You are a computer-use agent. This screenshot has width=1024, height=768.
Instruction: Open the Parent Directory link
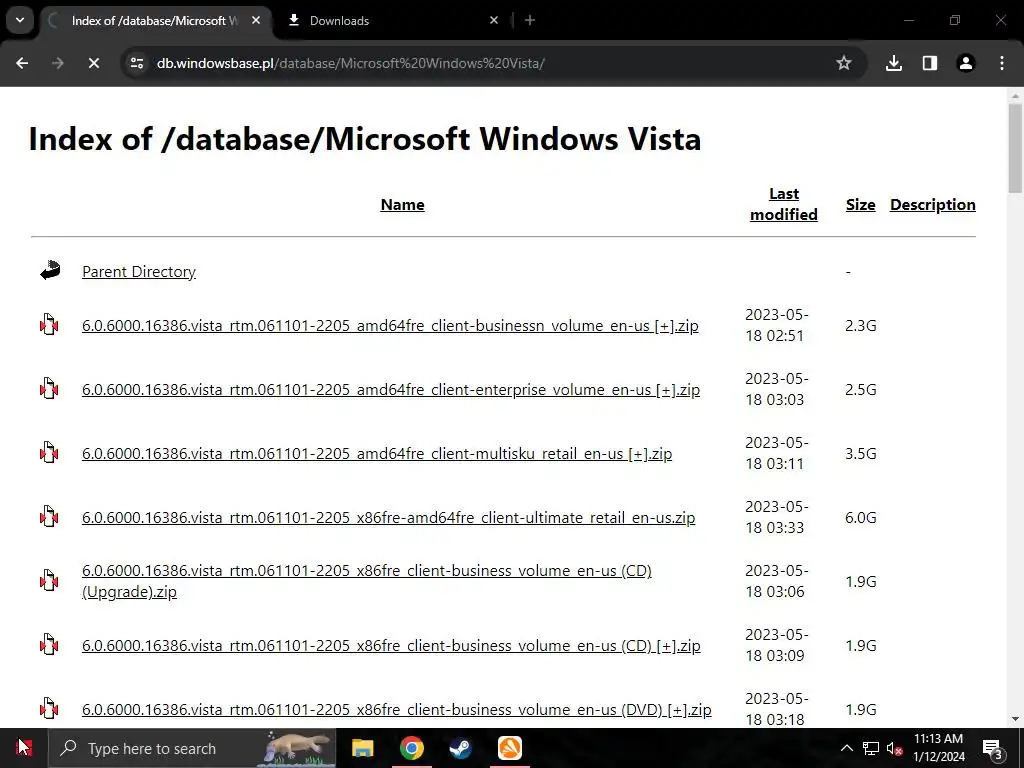(139, 272)
